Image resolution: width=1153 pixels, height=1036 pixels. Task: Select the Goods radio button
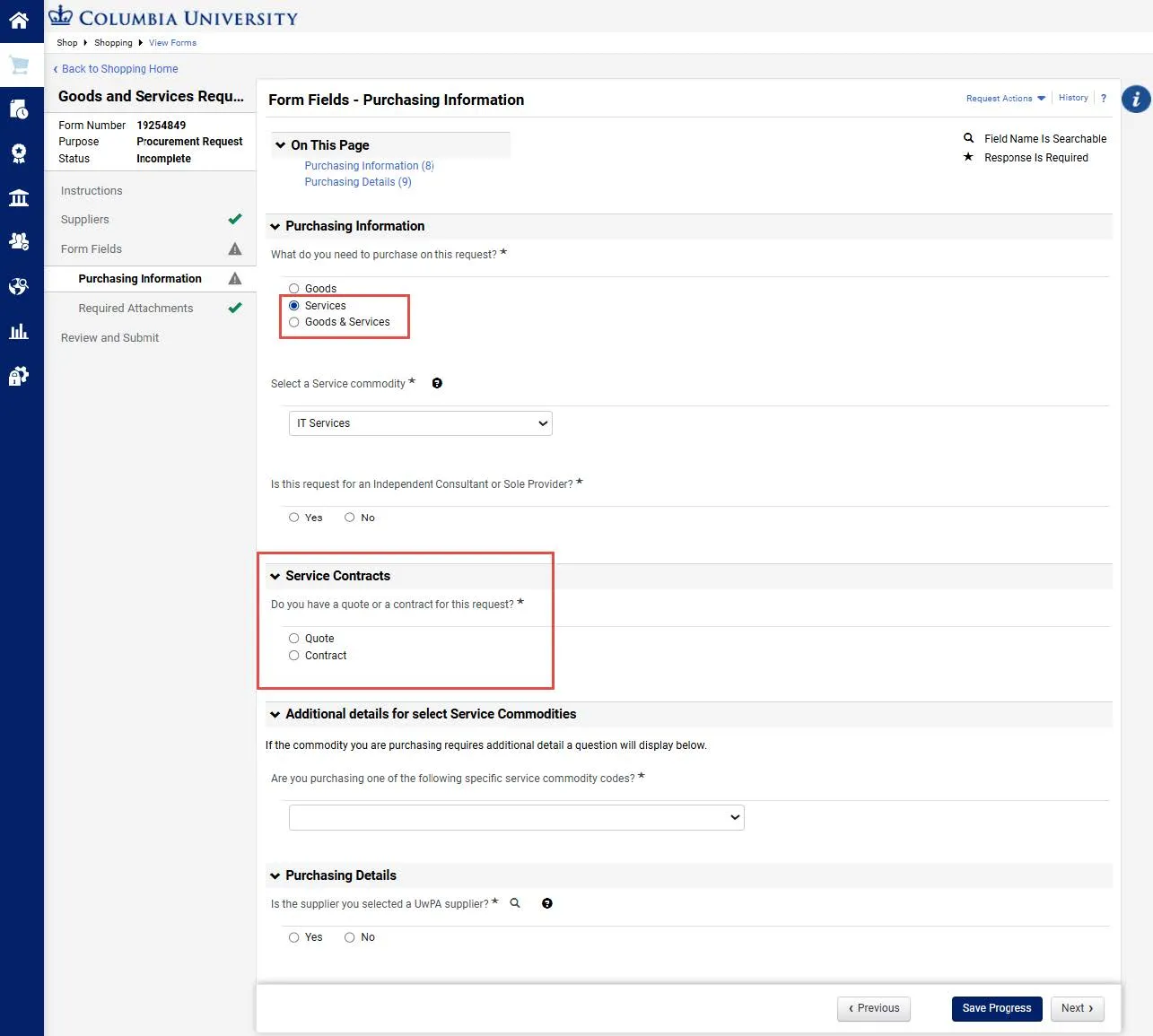click(293, 289)
